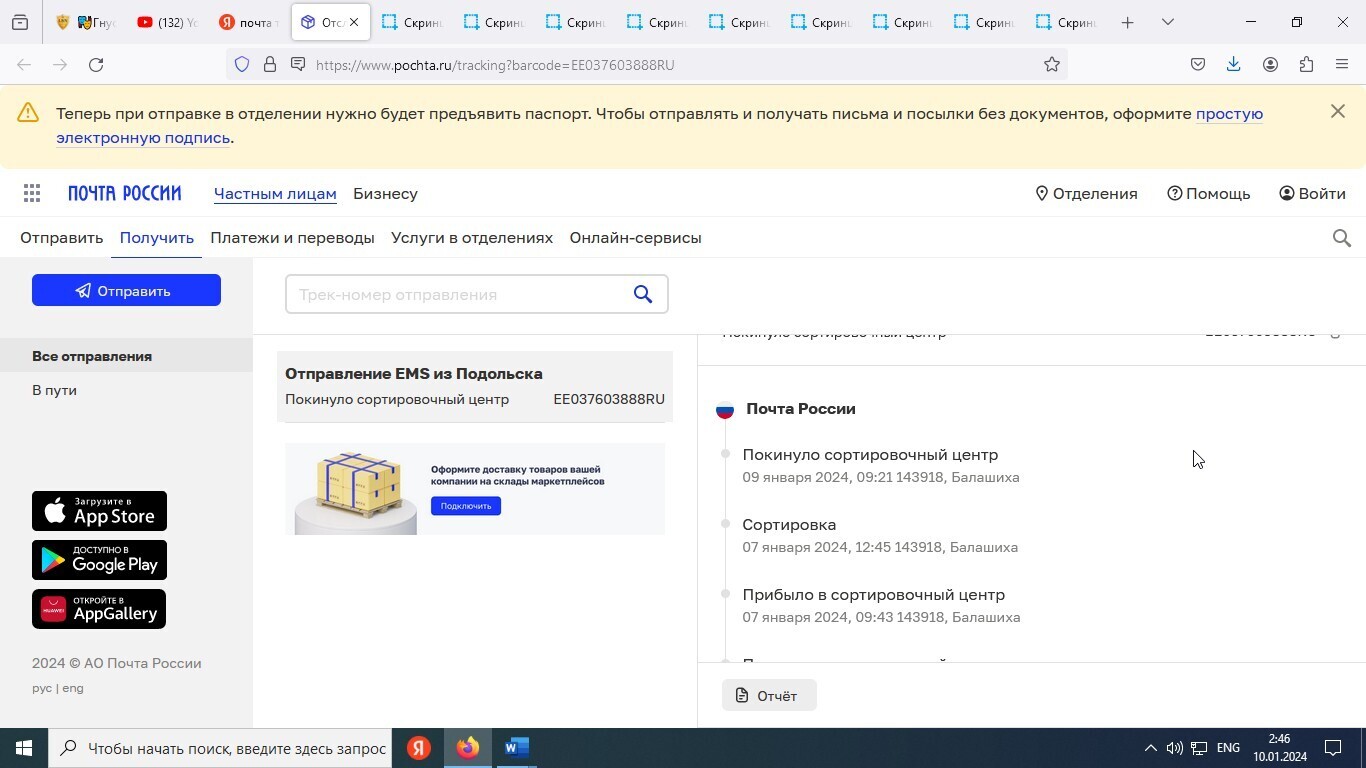The height and width of the screenshot is (768, 1366).
Task: Expand the list of all browser tabs
Action: [1167, 22]
